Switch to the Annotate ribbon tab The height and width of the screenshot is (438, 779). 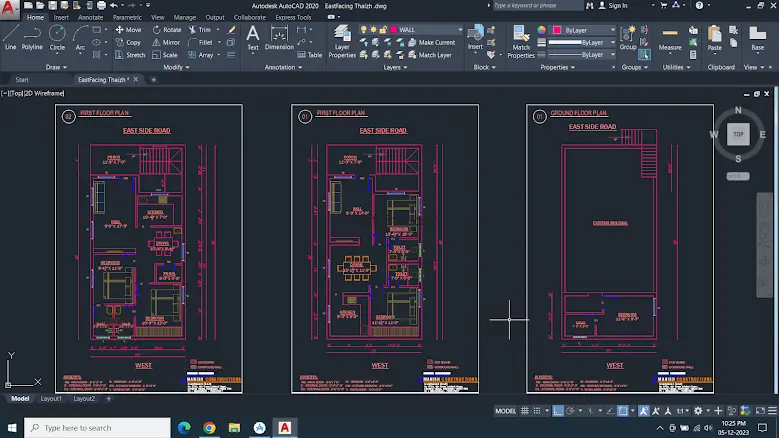tap(90, 17)
